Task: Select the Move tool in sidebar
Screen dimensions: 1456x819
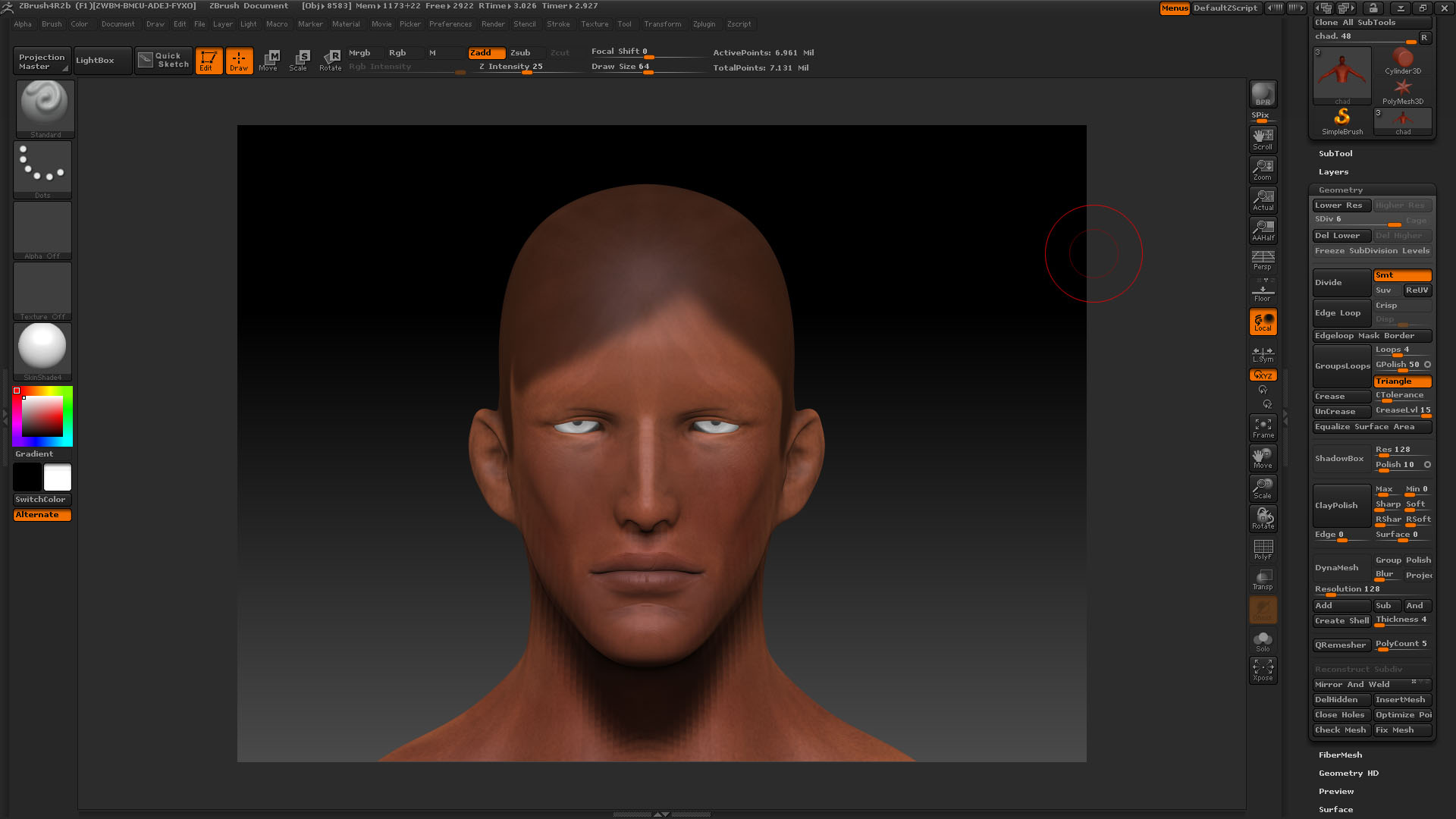Action: [x=1263, y=457]
